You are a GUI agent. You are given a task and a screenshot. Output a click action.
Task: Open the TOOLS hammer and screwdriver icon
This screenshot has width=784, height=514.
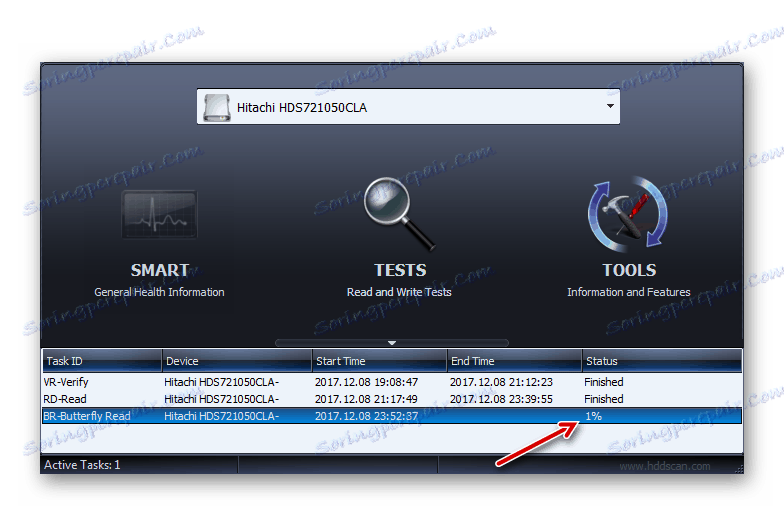tap(628, 214)
